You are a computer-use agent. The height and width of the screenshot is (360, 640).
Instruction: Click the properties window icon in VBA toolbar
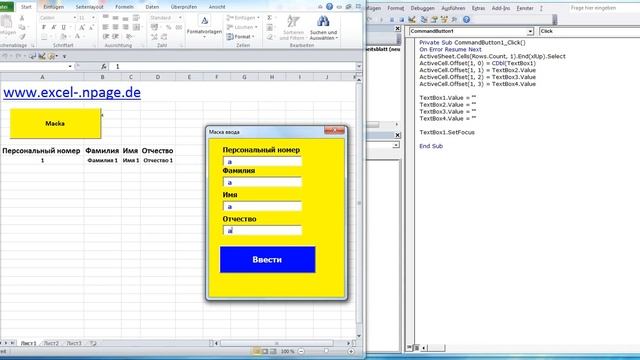(434, 19)
